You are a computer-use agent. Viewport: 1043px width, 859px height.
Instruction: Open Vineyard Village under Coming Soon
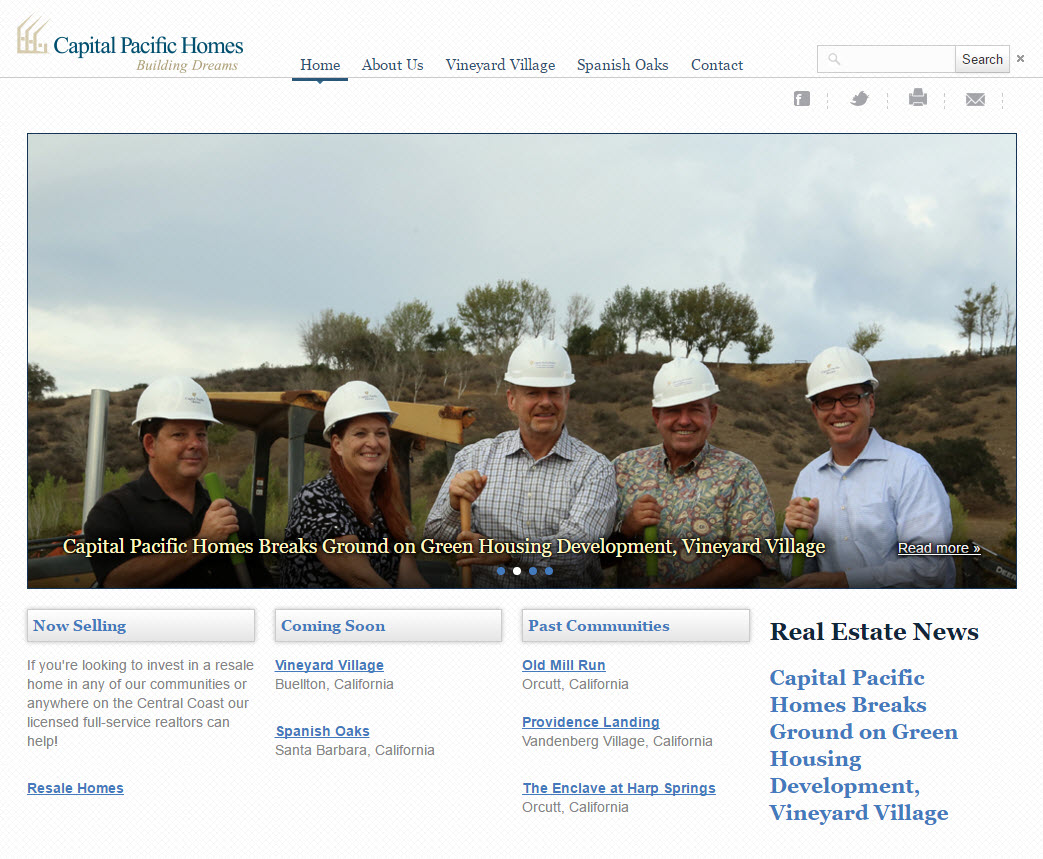pos(329,665)
